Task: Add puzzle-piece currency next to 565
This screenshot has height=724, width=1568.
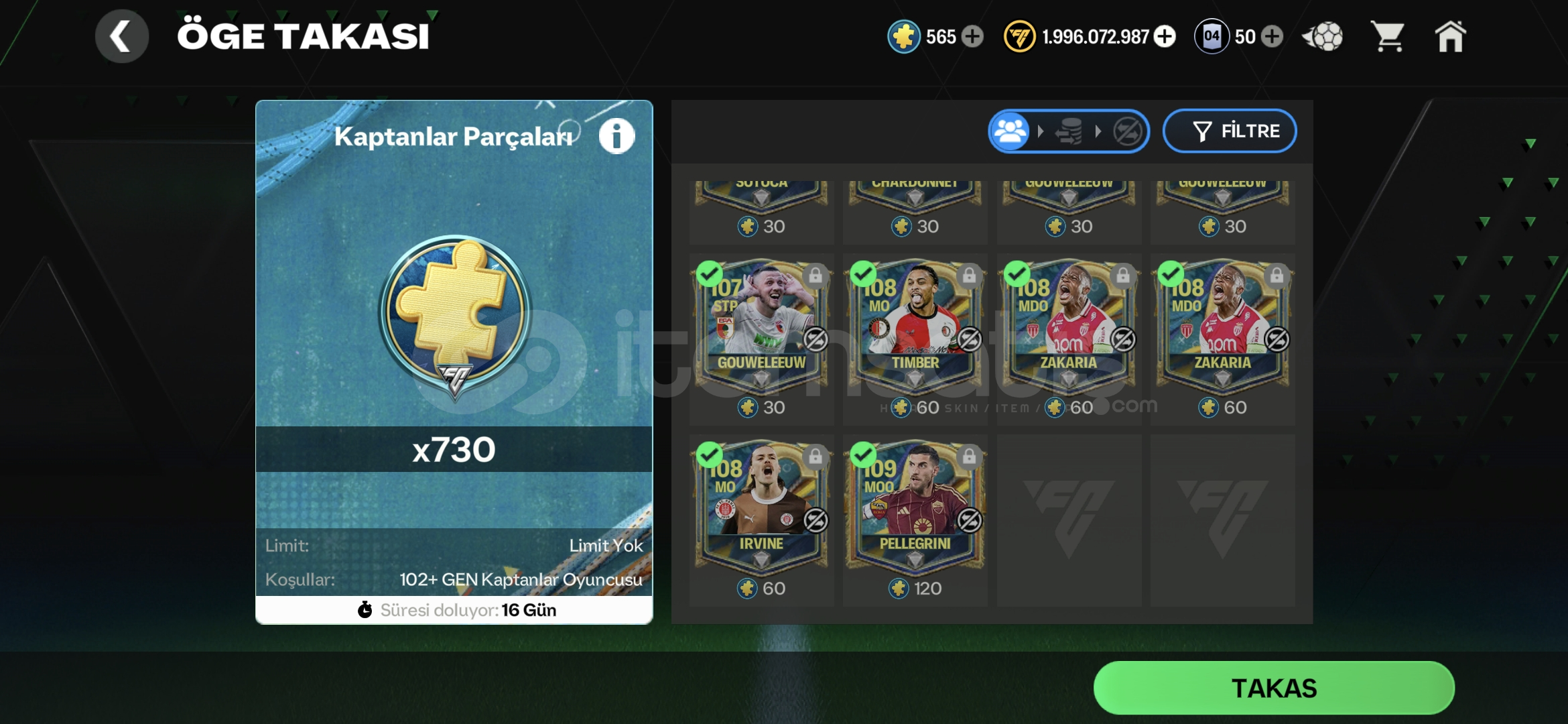Action: pyautogui.click(x=972, y=36)
